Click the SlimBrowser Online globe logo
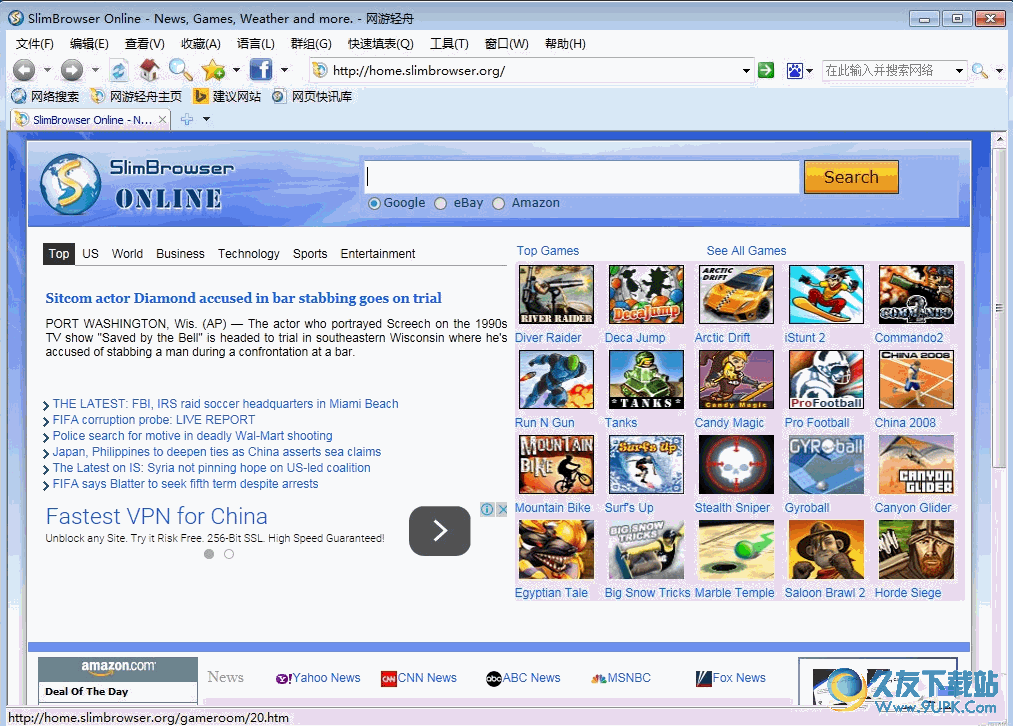1013x726 pixels. pyautogui.click(x=70, y=184)
